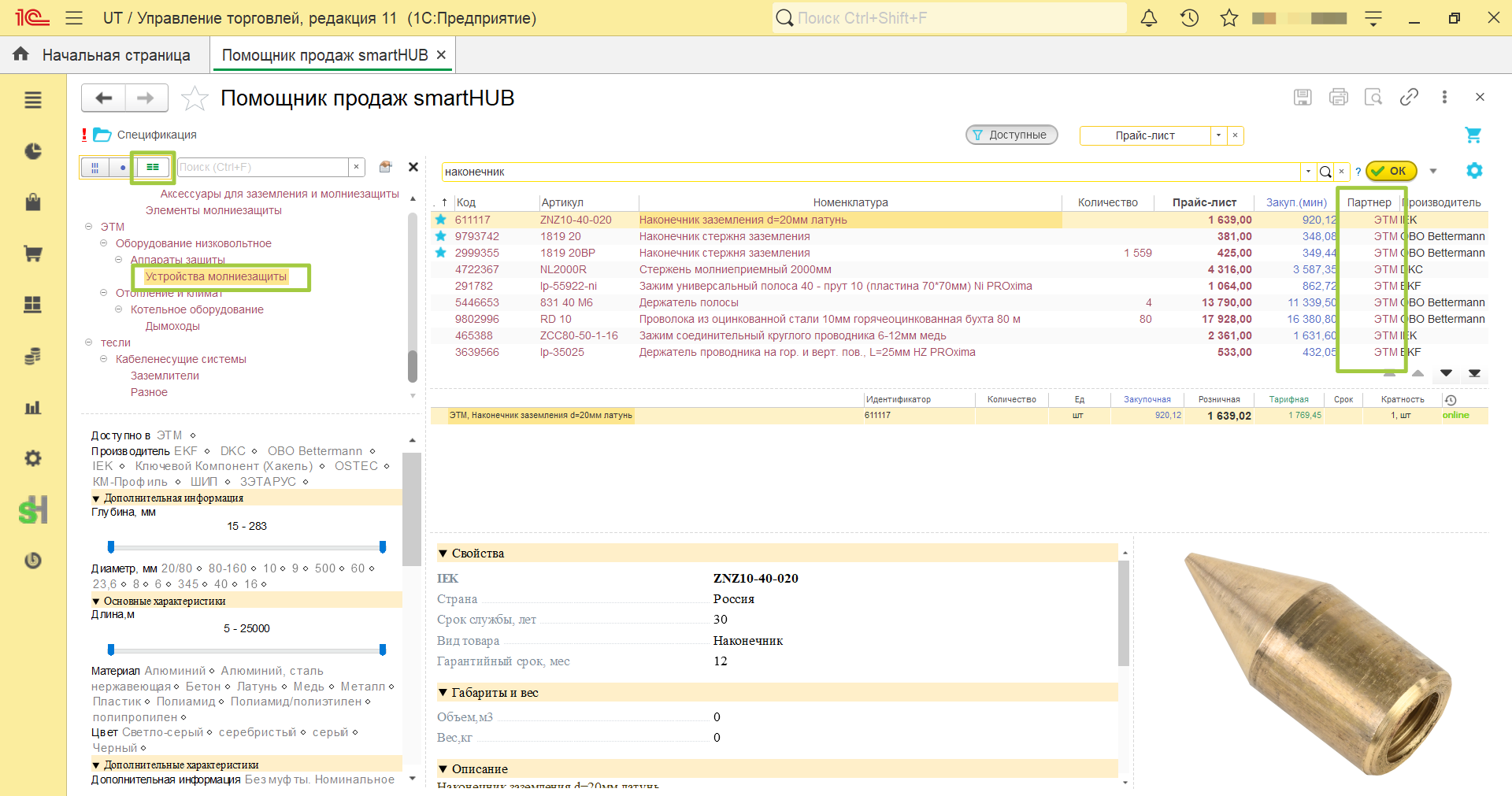Click the settings gear next to OK button
1512x796 pixels.
click(x=1474, y=171)
